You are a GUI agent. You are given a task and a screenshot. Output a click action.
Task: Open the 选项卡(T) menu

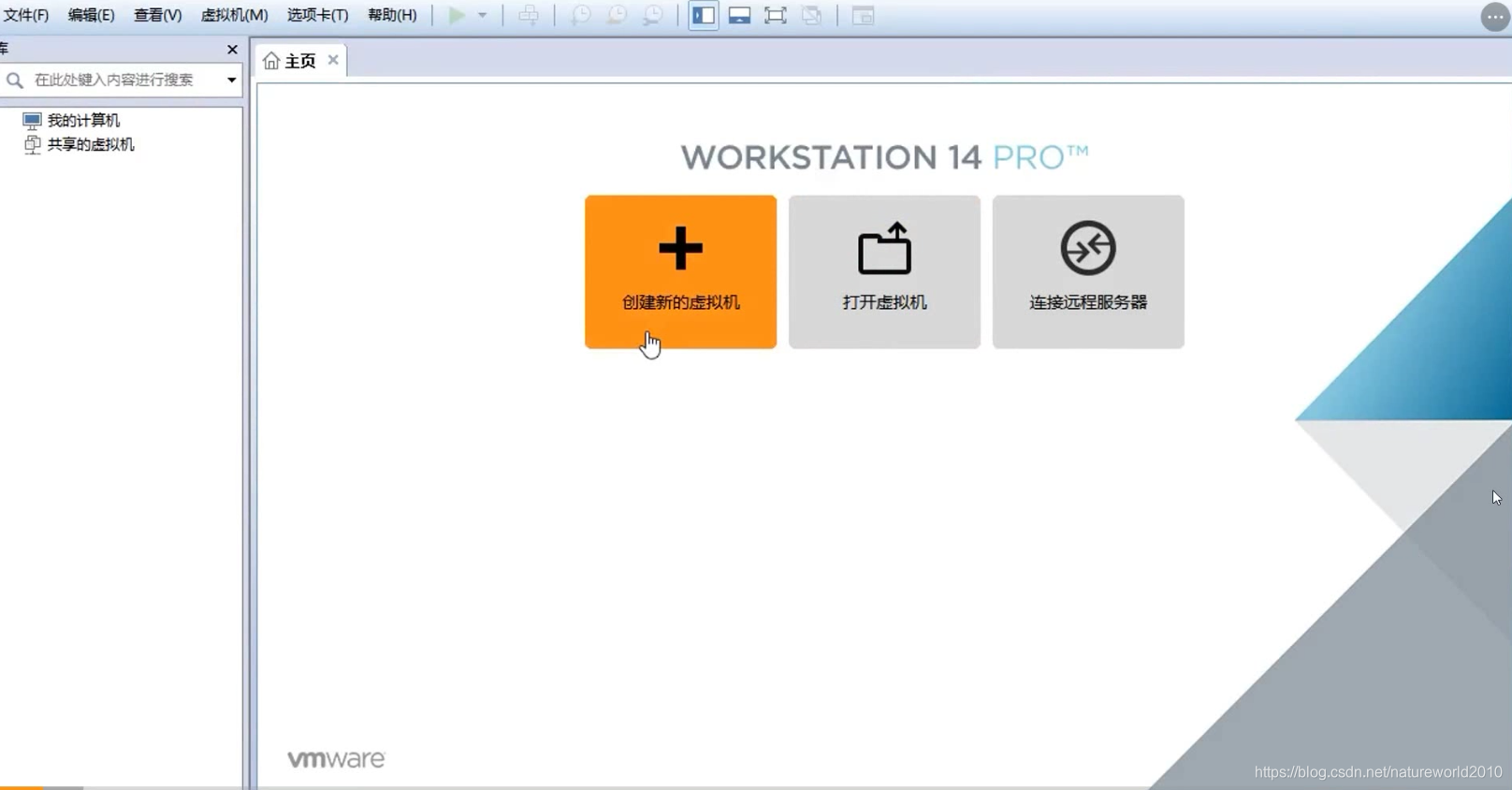tap(317, 15)
